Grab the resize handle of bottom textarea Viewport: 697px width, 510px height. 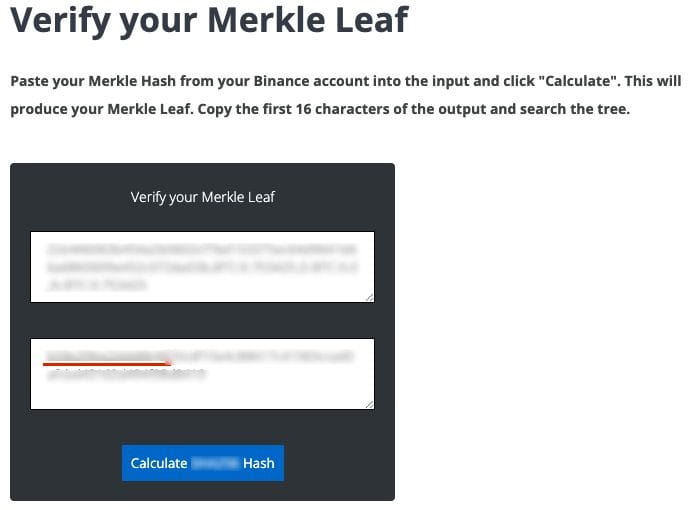tap(370, 404)
